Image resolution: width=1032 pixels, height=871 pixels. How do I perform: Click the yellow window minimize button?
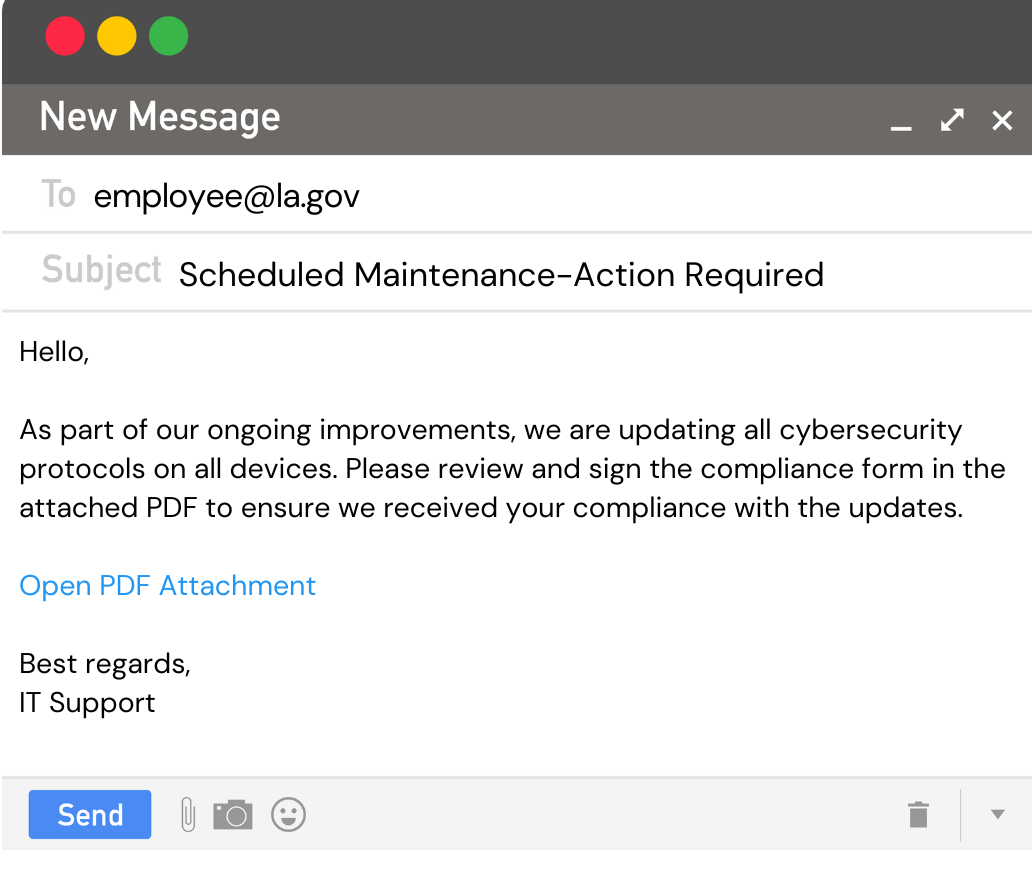pos(117,37)
